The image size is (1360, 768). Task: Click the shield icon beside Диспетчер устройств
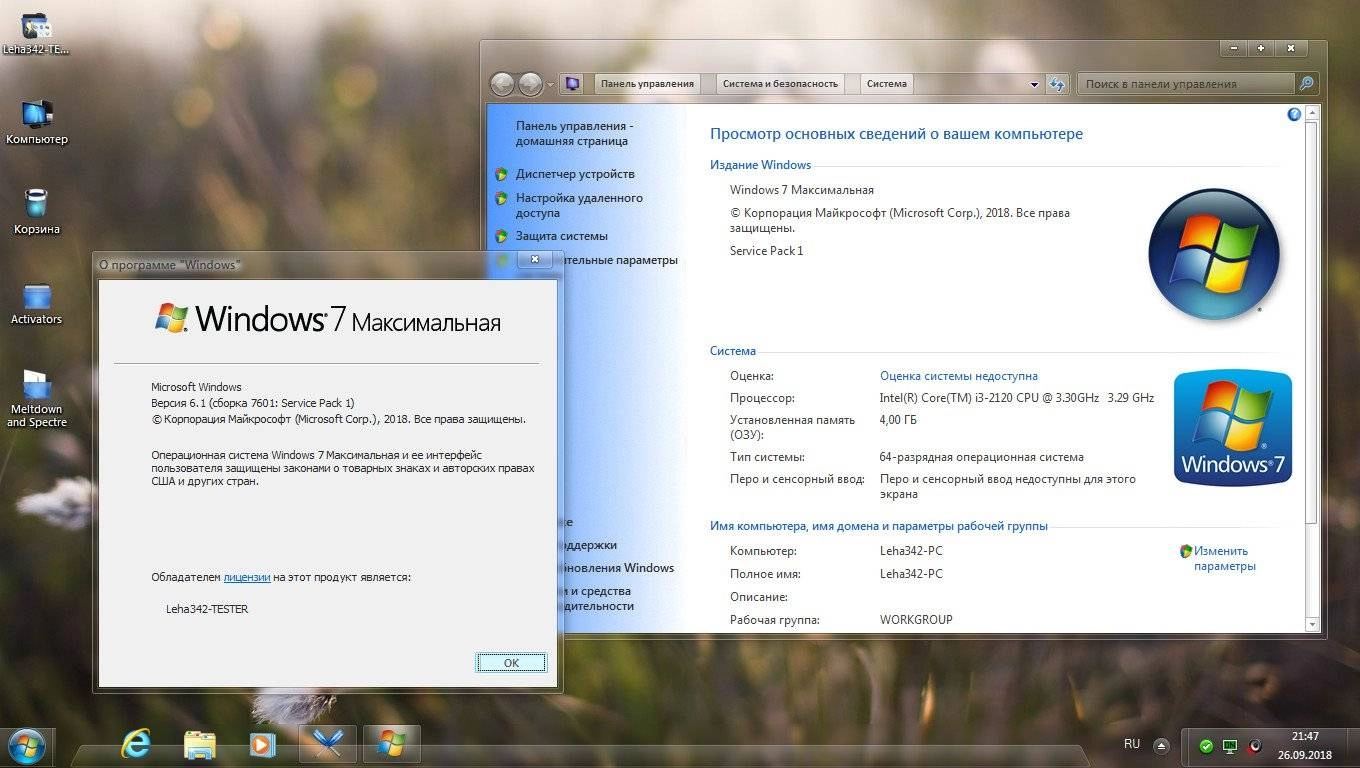(502, 174)
